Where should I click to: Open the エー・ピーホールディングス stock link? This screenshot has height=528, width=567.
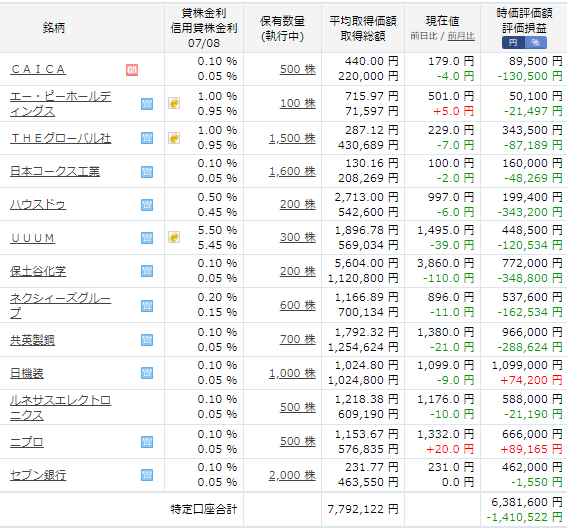pyautogui.click(x=60, y=104)
